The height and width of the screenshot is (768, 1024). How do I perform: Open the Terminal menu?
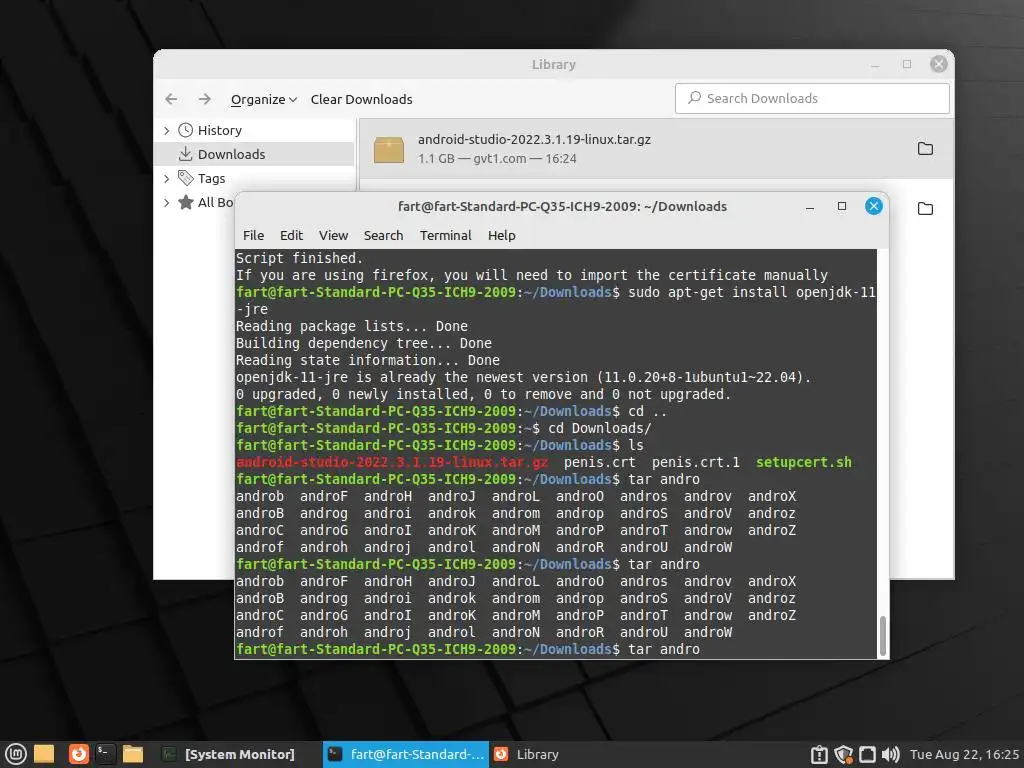pyautogui.click(x=445, y=235)
